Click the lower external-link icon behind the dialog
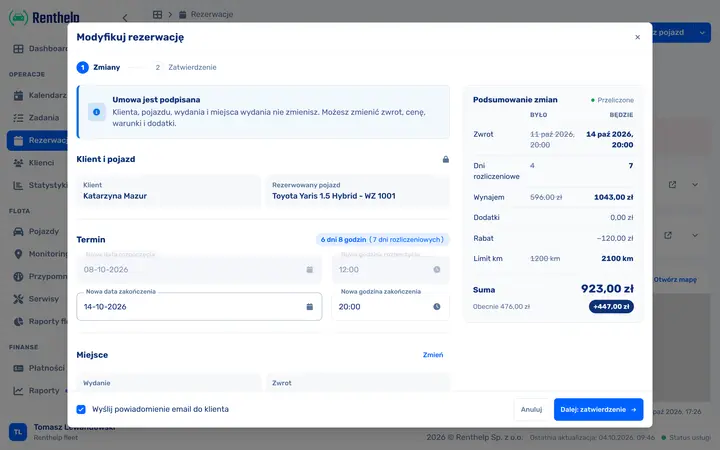Image resolution: width=720 pixels, height=450 pixels. tap(668, 235)
